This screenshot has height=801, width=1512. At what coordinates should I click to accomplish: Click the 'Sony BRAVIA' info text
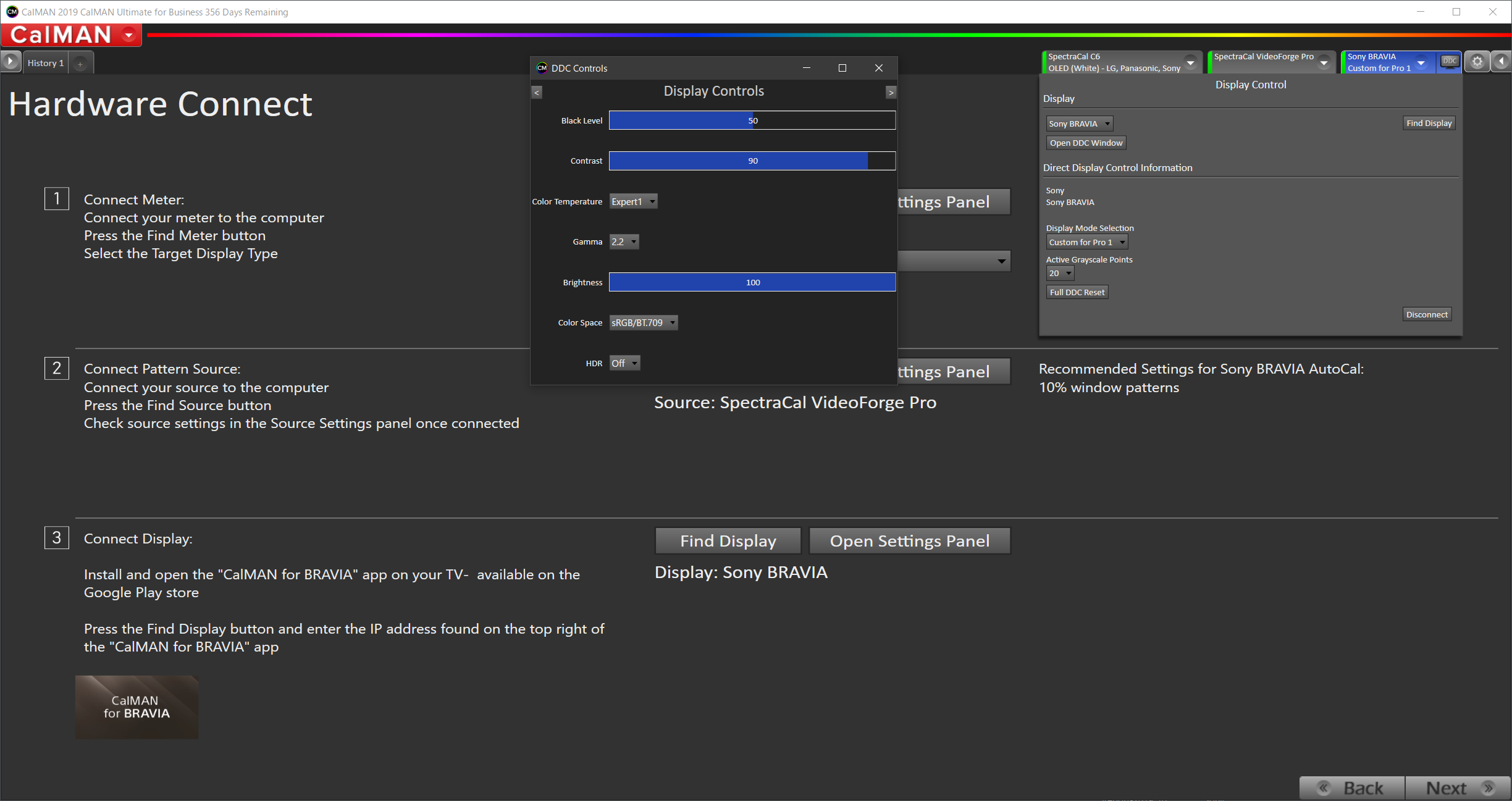[x=1070, y=203]
